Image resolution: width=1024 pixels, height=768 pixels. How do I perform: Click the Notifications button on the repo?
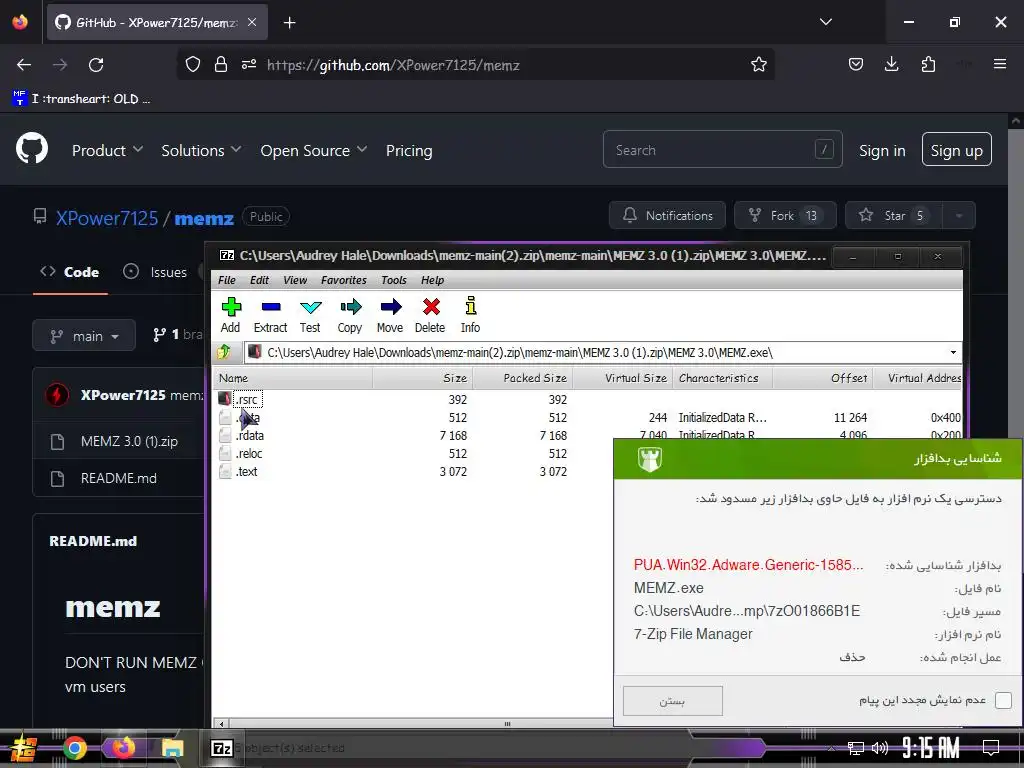tap(667, 216)
